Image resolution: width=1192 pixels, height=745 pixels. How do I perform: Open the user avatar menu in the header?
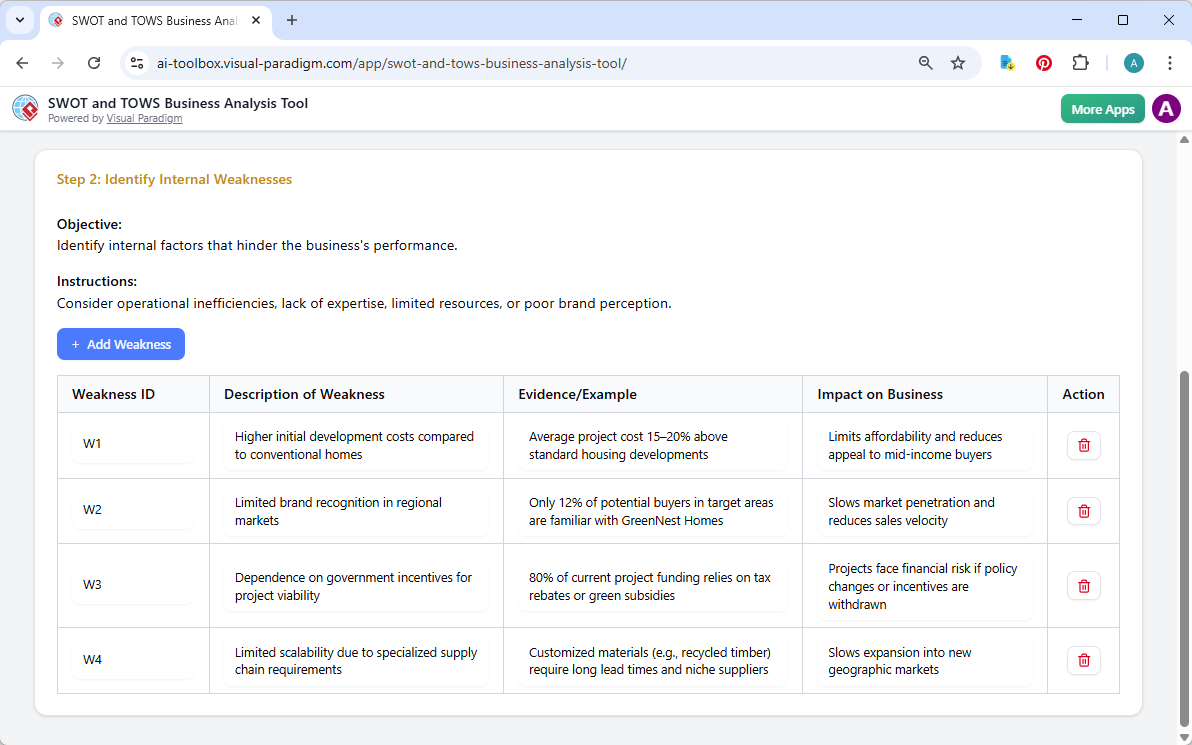click(1166, 108)
